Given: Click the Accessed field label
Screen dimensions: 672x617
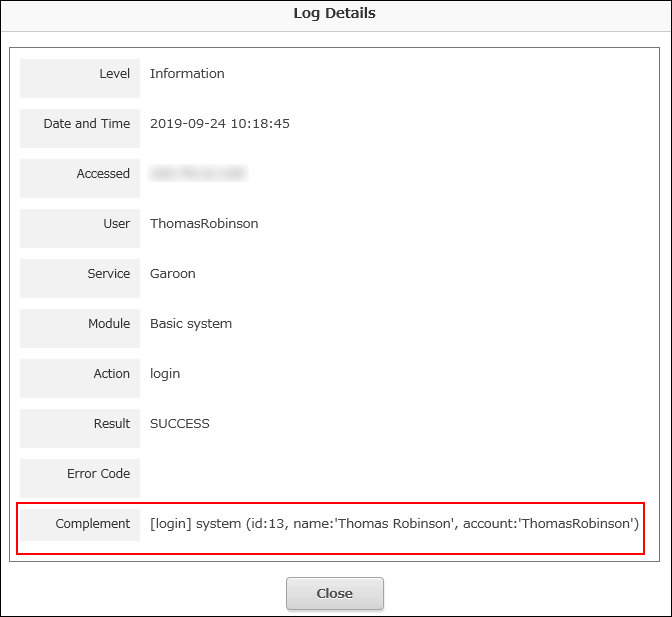Looking at the screenshot, I should coord(103,174).
